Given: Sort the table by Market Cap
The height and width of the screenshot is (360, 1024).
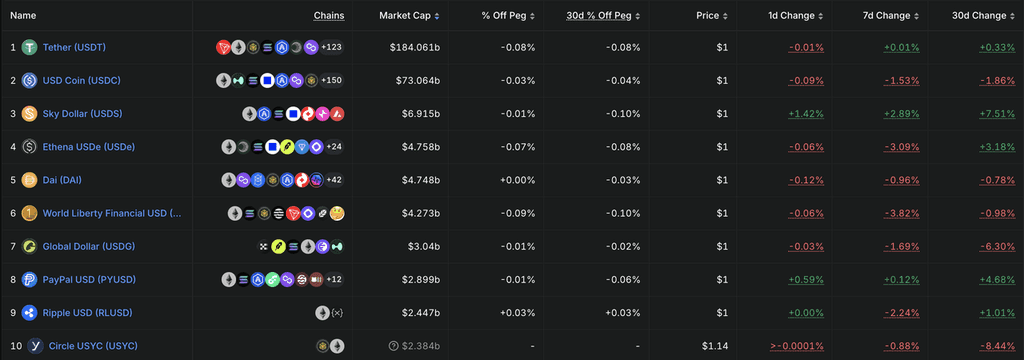Looking at the screenshot, I should coord(409,16).
